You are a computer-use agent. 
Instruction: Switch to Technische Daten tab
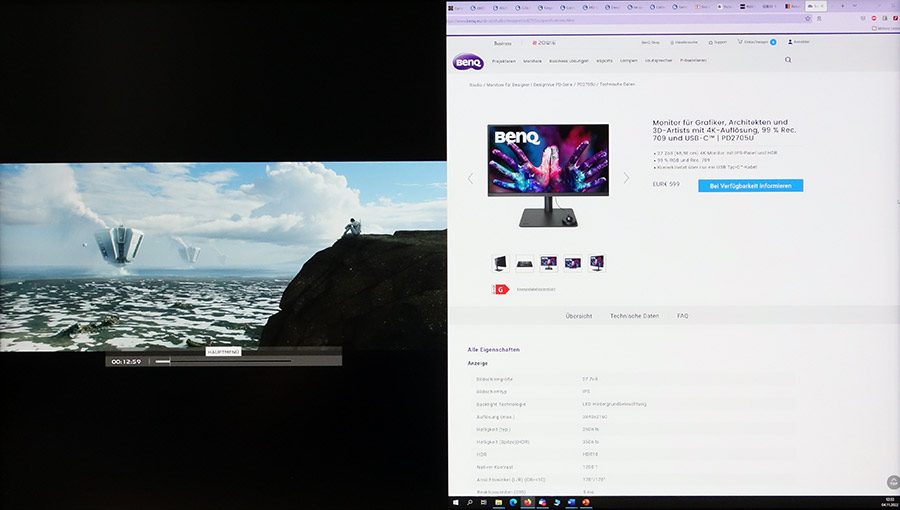click(634, 316)
